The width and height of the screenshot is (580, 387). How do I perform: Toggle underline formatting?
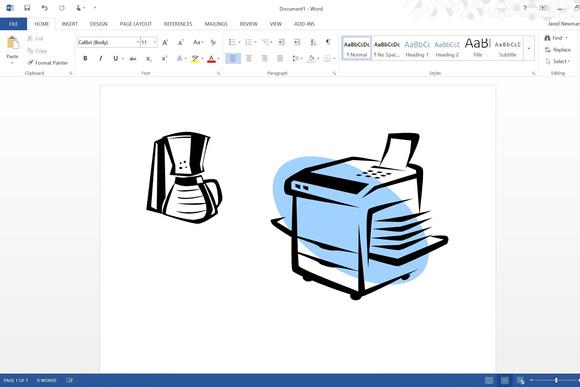pos(116,58)
